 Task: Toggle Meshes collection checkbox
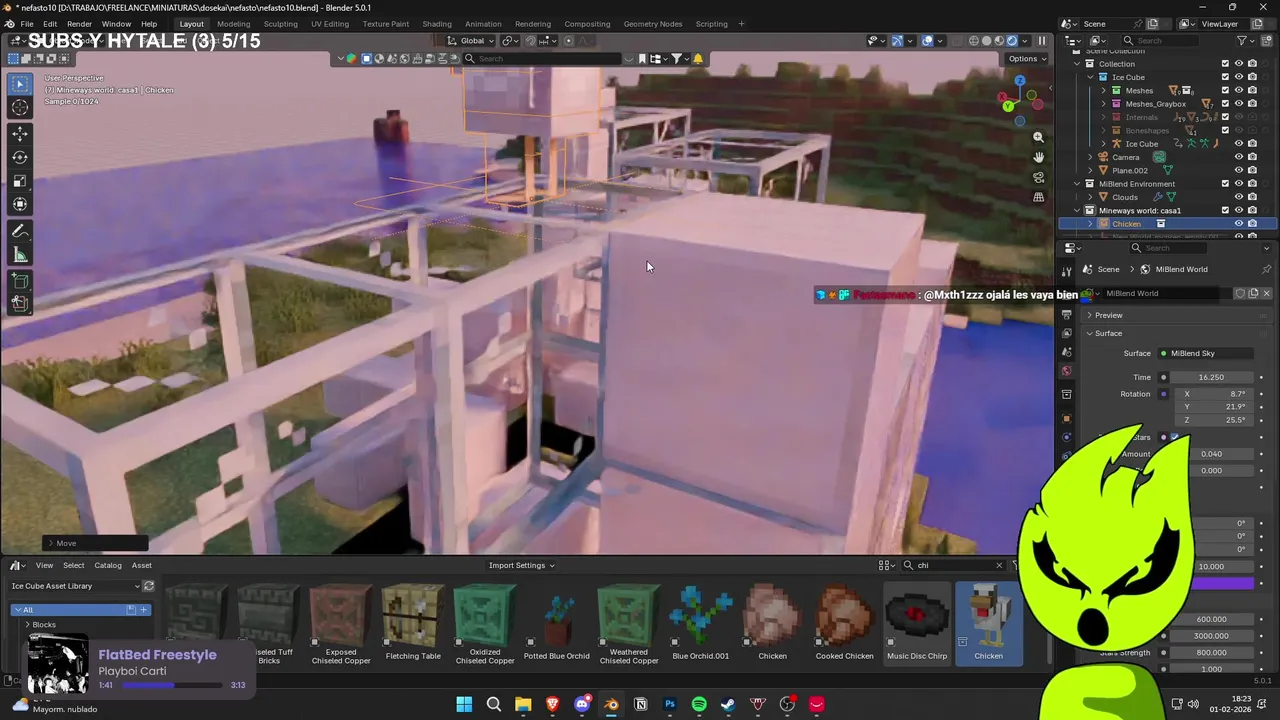[1225, 90]
